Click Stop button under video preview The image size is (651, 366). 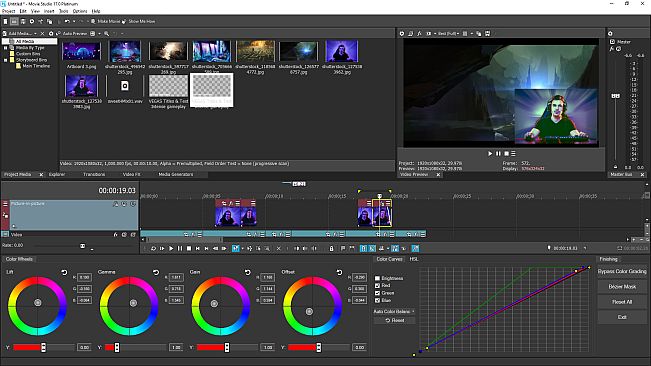coord(506,154)
